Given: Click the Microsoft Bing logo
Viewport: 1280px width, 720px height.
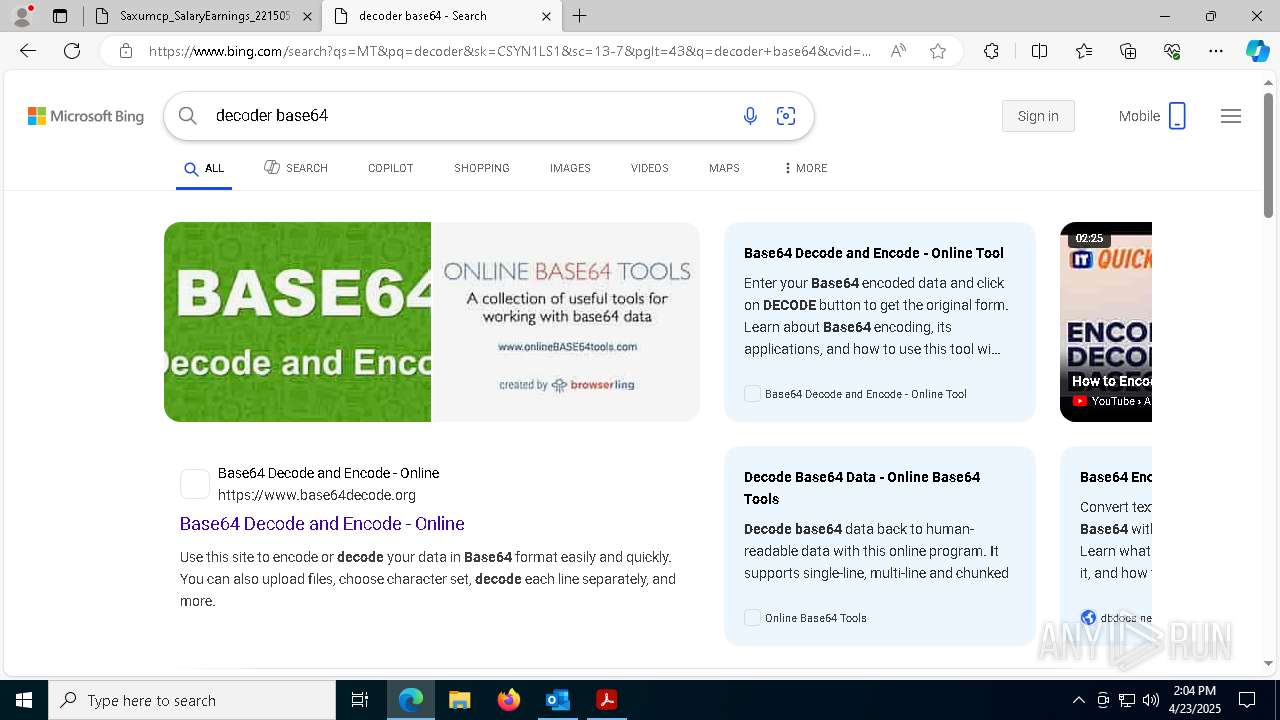Looking at the screenshot, I should click(x=86, y=116).
